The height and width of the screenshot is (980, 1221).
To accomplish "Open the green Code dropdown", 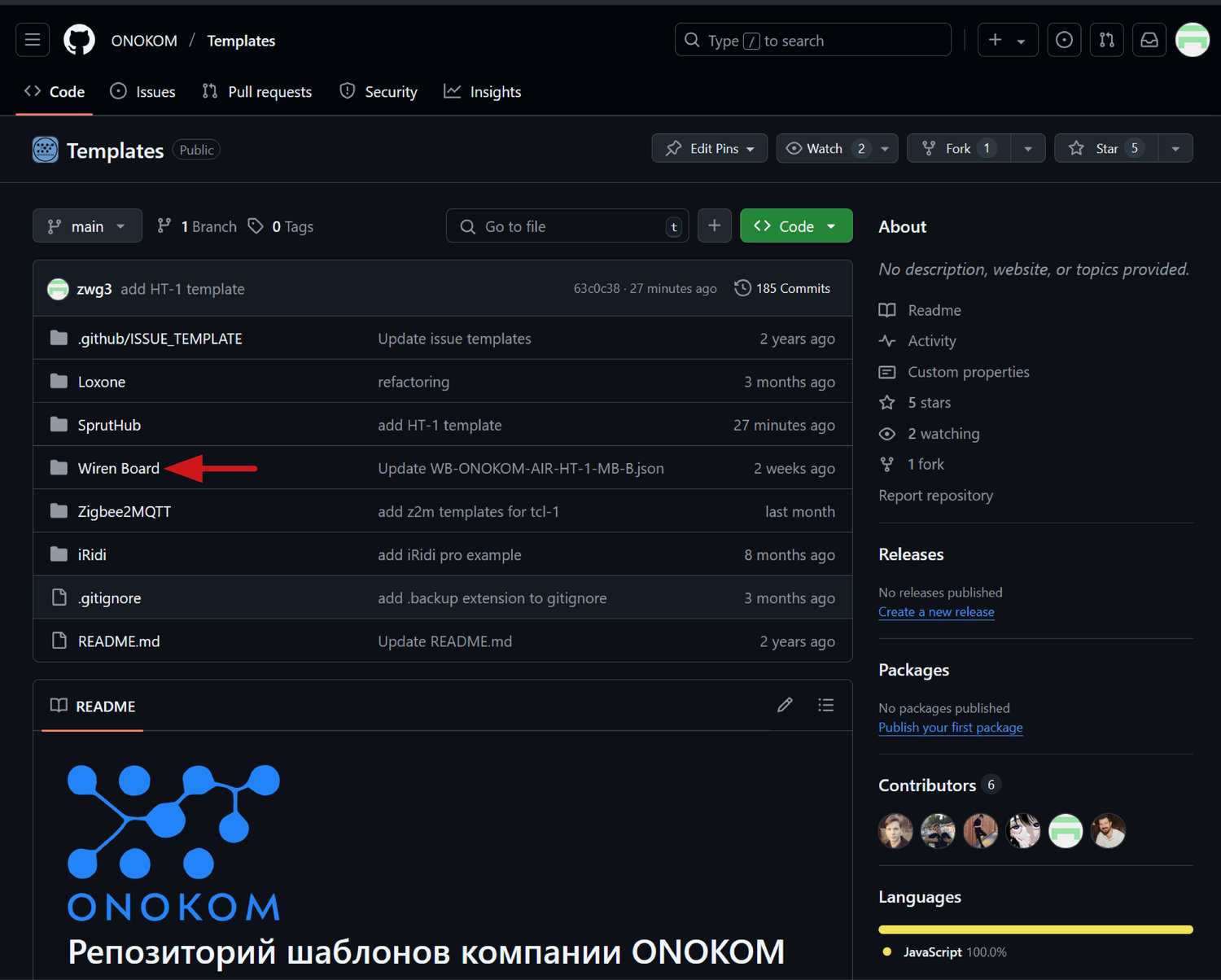I will [795, 226].
